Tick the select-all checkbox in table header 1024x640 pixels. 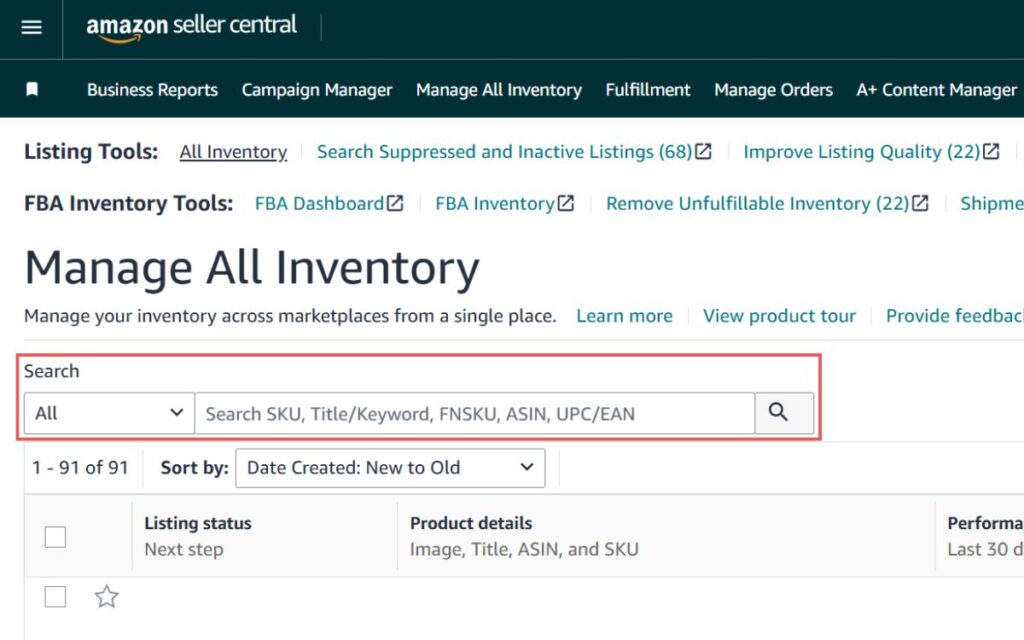tap(55, 537)
